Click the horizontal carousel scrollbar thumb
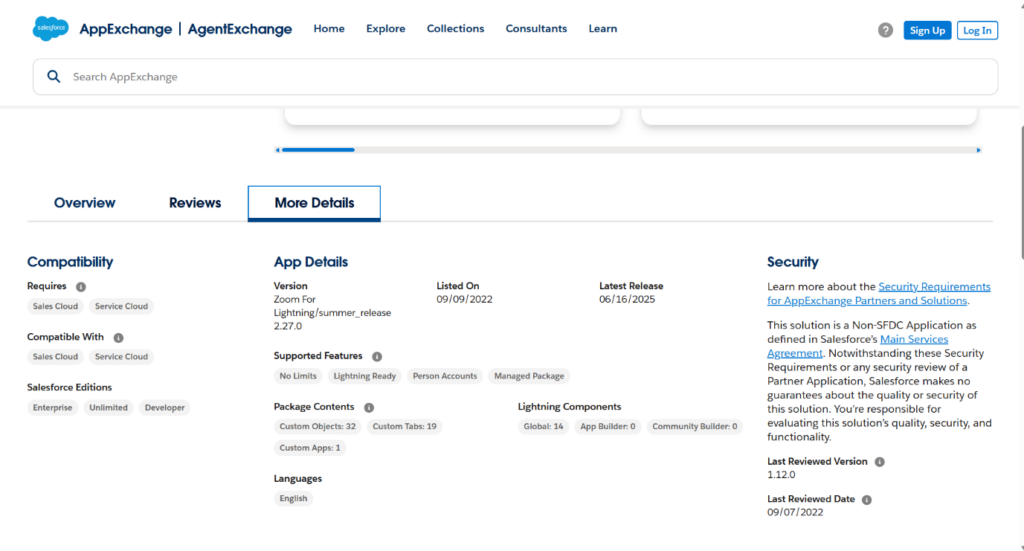Image resolution: width=1024 pixels, height=551 pixels. pyautogui.click(x=318, y=150)
